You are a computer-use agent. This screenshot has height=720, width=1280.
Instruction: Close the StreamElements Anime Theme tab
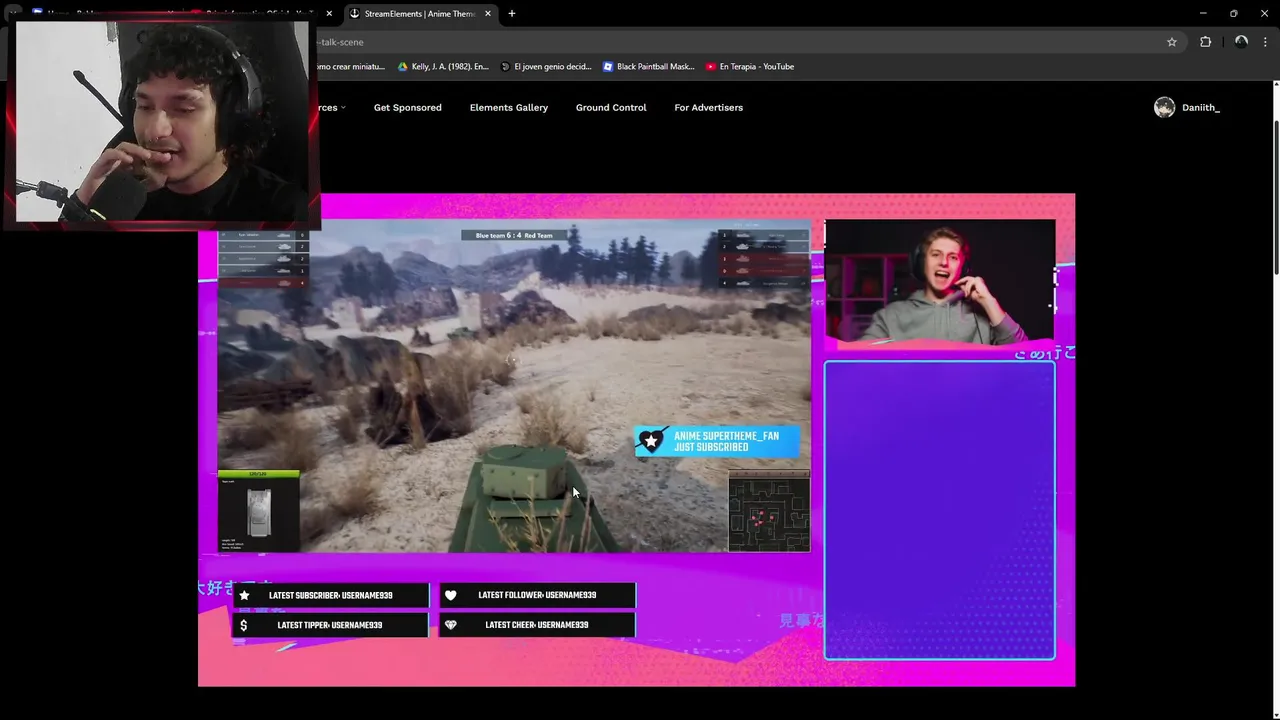[x=488, y=14]
